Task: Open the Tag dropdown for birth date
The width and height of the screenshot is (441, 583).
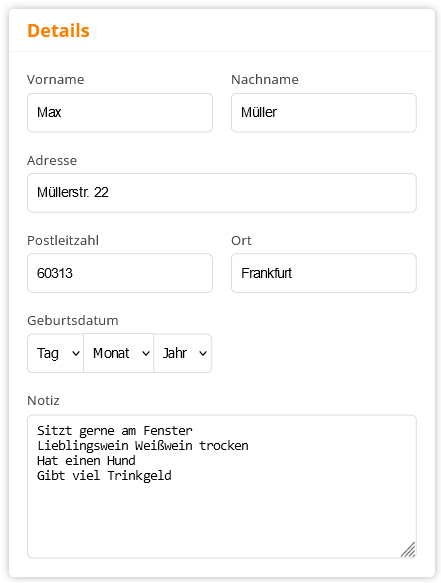Action: (55, 353)
